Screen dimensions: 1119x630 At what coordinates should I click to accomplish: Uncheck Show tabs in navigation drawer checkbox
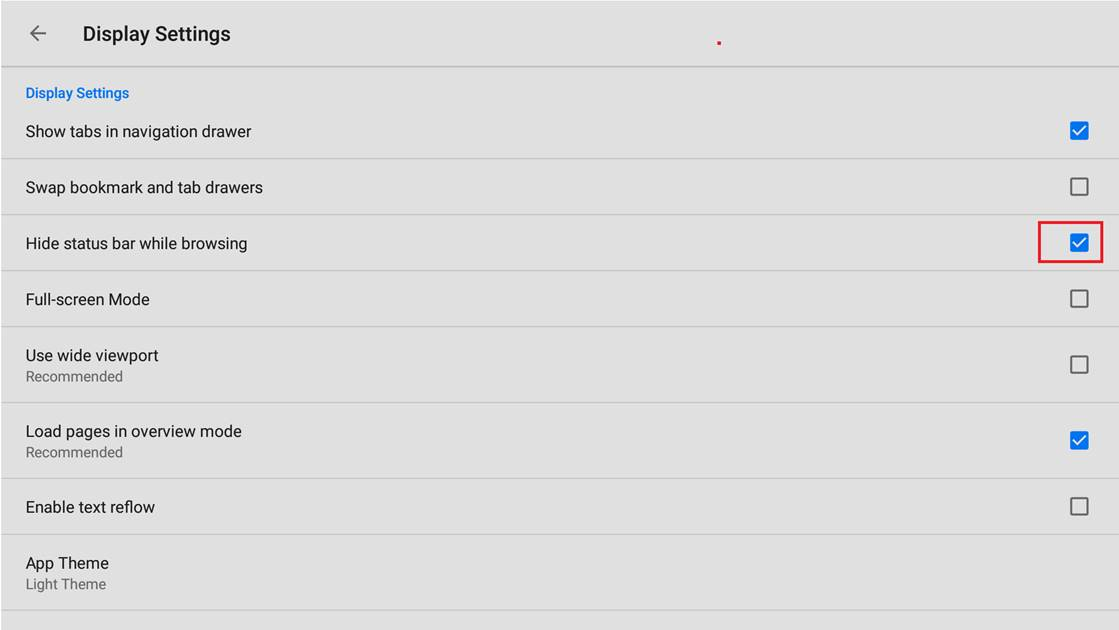1078,131
